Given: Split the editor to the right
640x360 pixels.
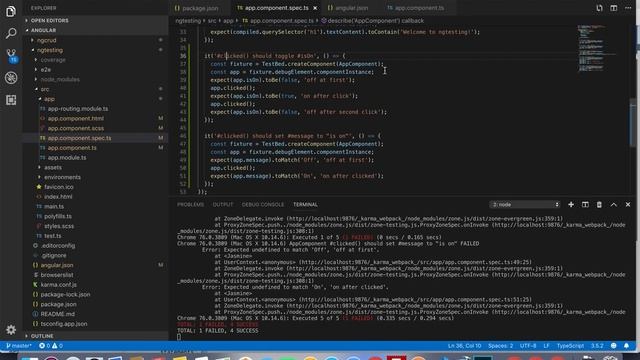Looking at the screenshot, I should point(613,8).
